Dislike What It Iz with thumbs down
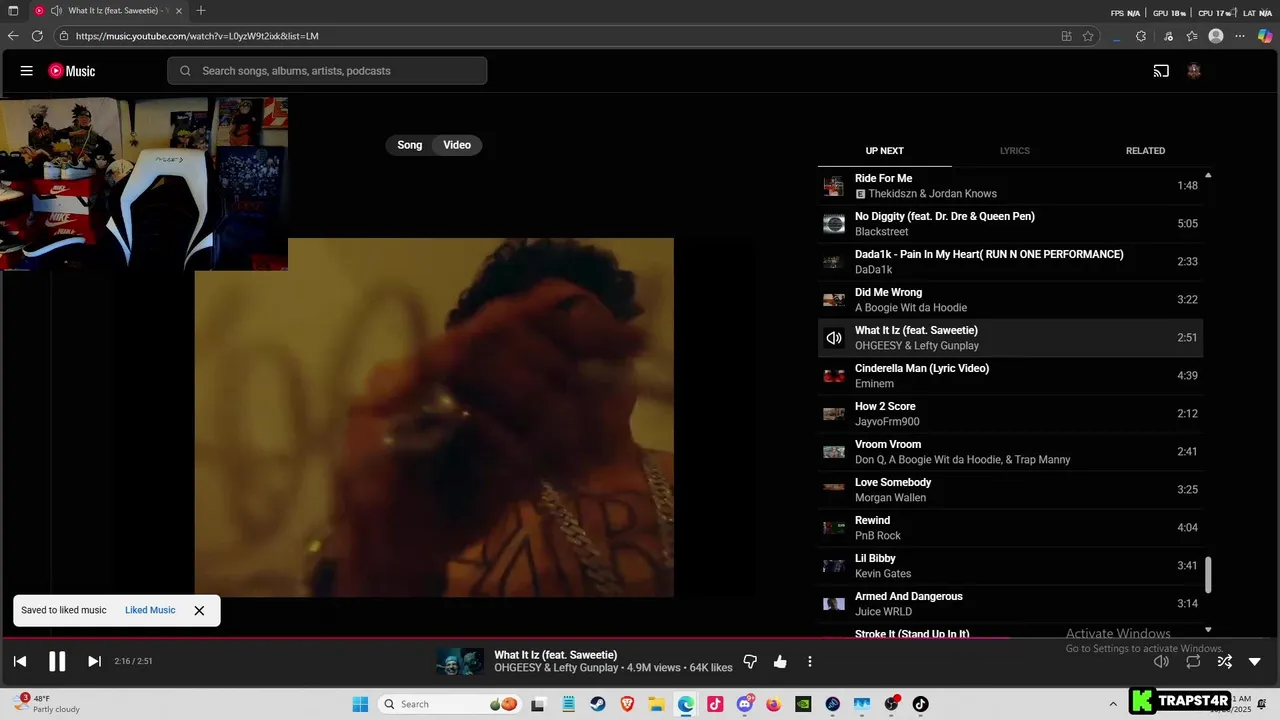The height and width of the screenshot is (720, 1280). 750,661
